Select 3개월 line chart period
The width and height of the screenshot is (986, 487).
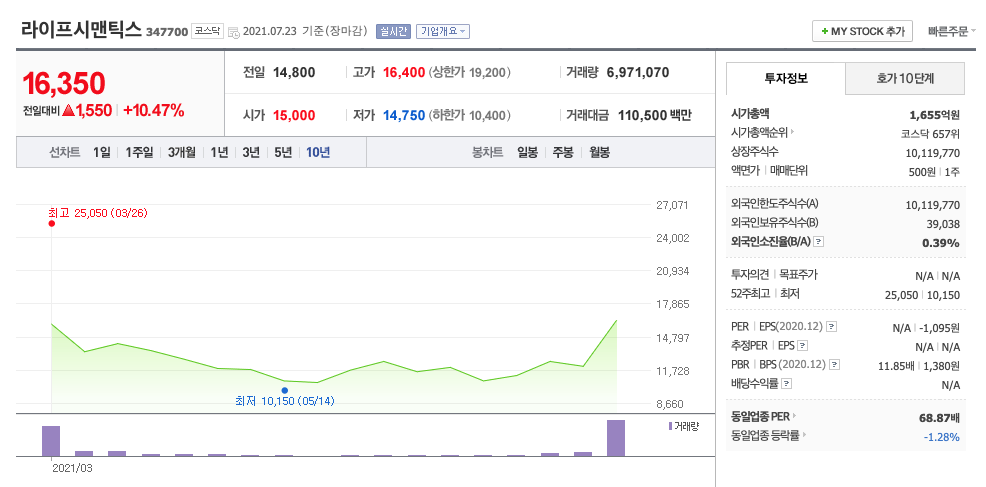point(182,152)
